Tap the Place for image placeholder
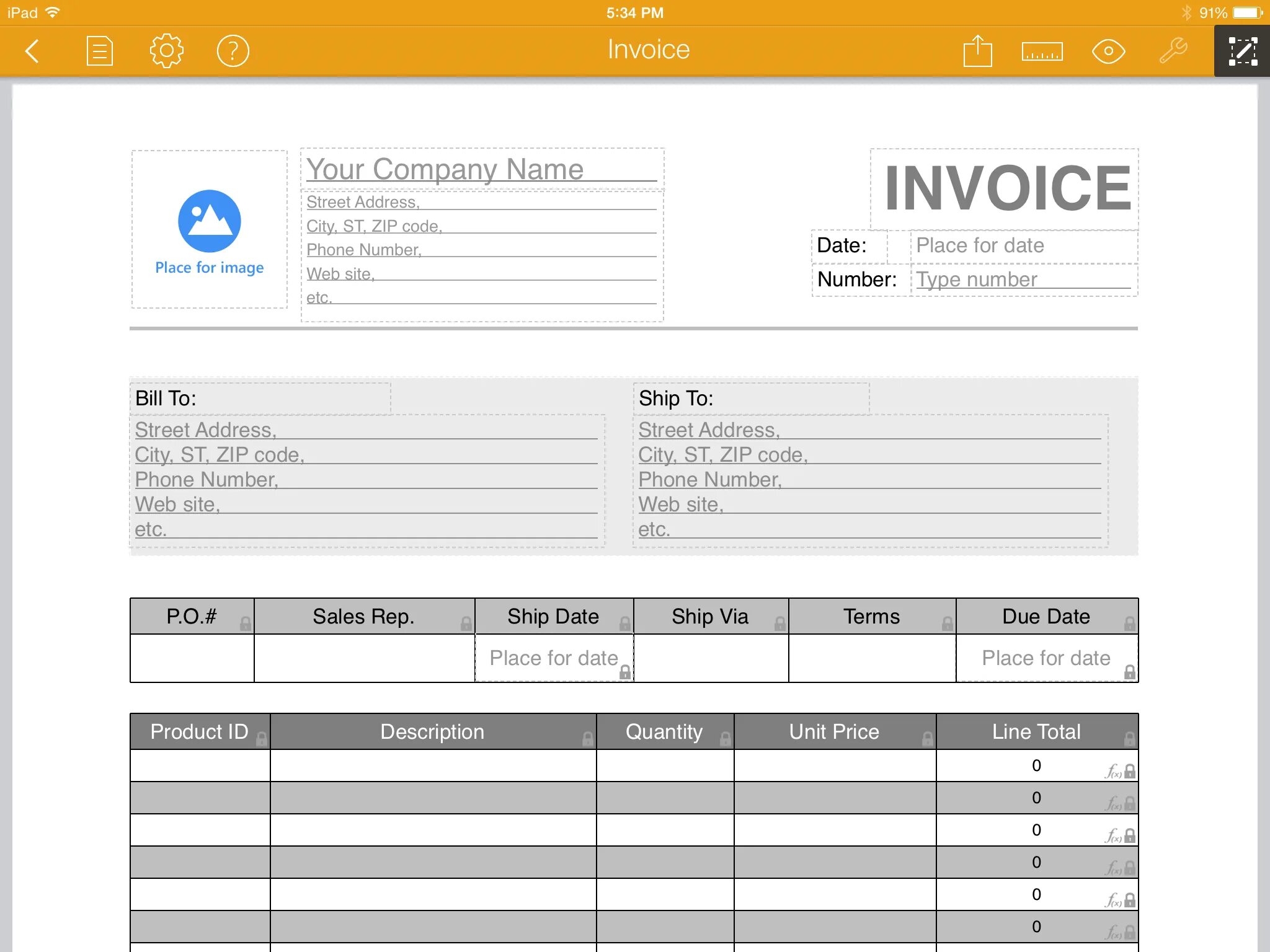Viewport: 1270px width, 952px height. [x=210, y=230]
